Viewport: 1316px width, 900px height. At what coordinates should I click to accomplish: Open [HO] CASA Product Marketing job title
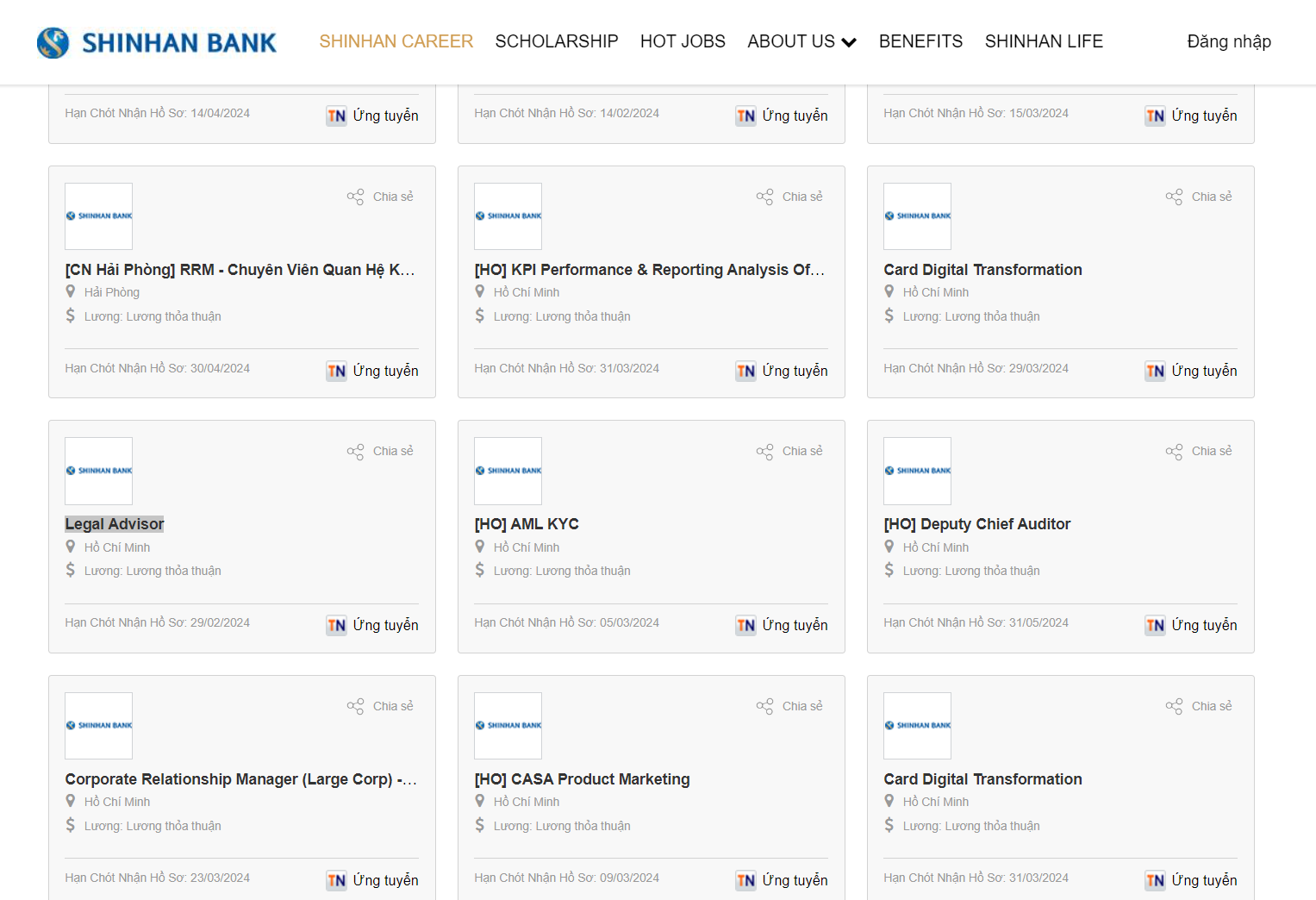coord(582,779)
